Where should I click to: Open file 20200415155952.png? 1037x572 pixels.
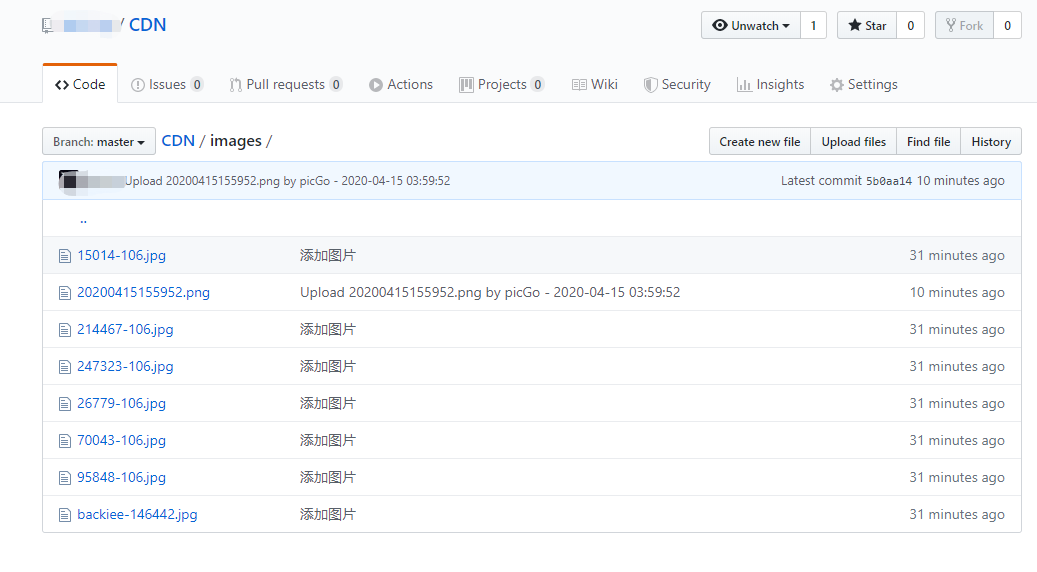[x=144, y=292]
